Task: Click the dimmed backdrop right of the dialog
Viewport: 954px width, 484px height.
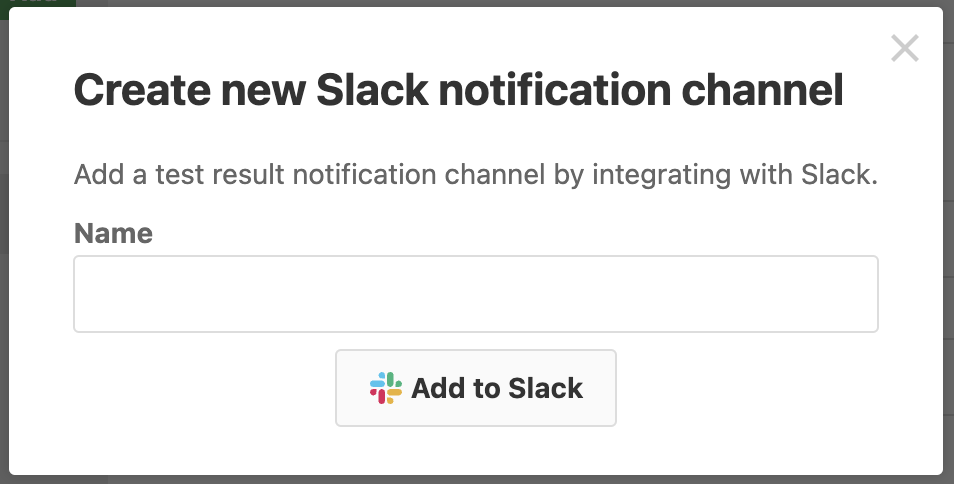Action: [x=949, y=243]
